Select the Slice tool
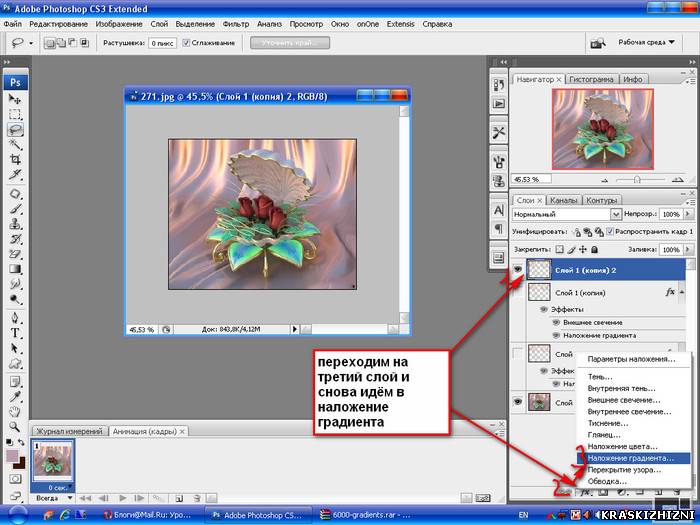 15,175
